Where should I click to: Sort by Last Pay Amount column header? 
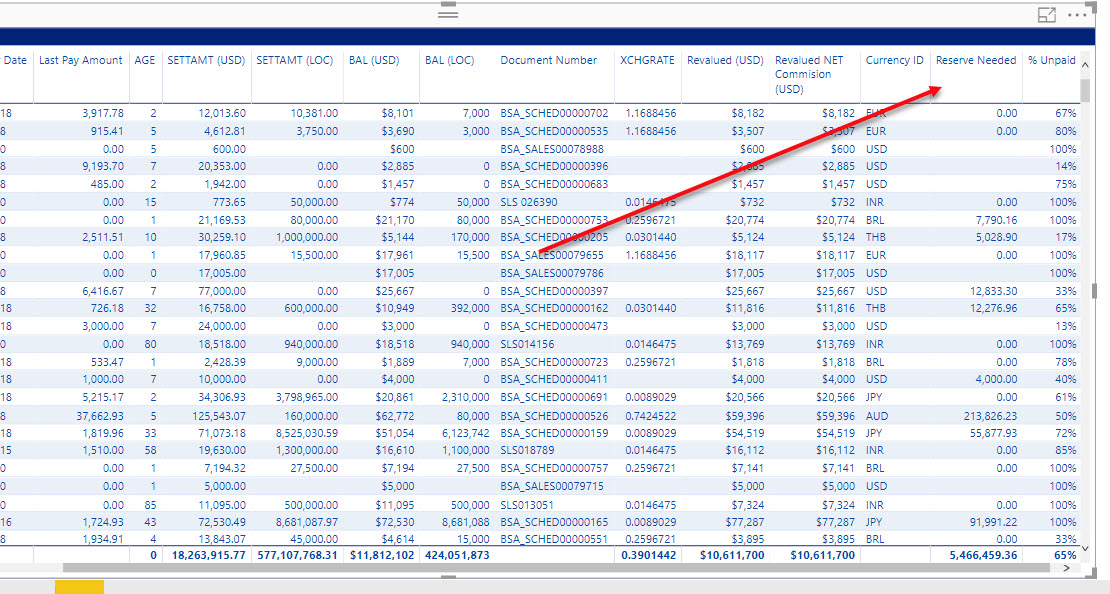pos(81,60)
